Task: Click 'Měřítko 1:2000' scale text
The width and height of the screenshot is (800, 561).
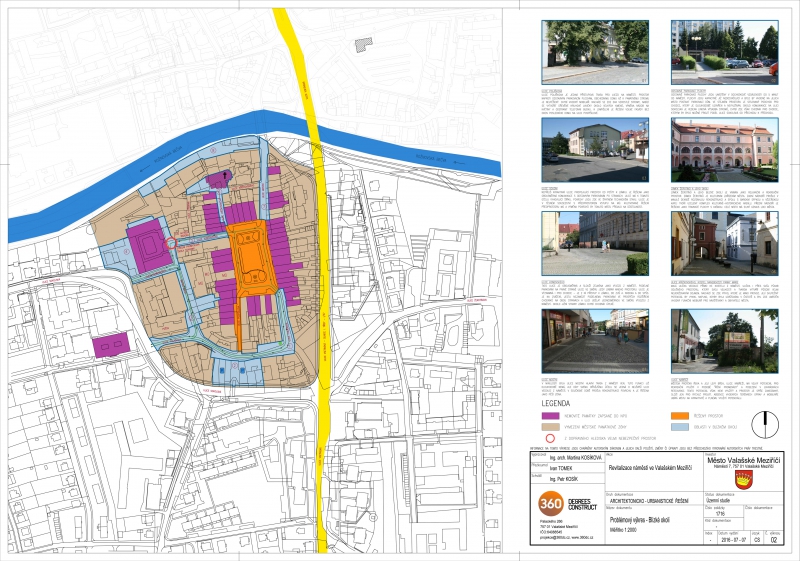Action: pyautogui.click(x=621, y=529)
